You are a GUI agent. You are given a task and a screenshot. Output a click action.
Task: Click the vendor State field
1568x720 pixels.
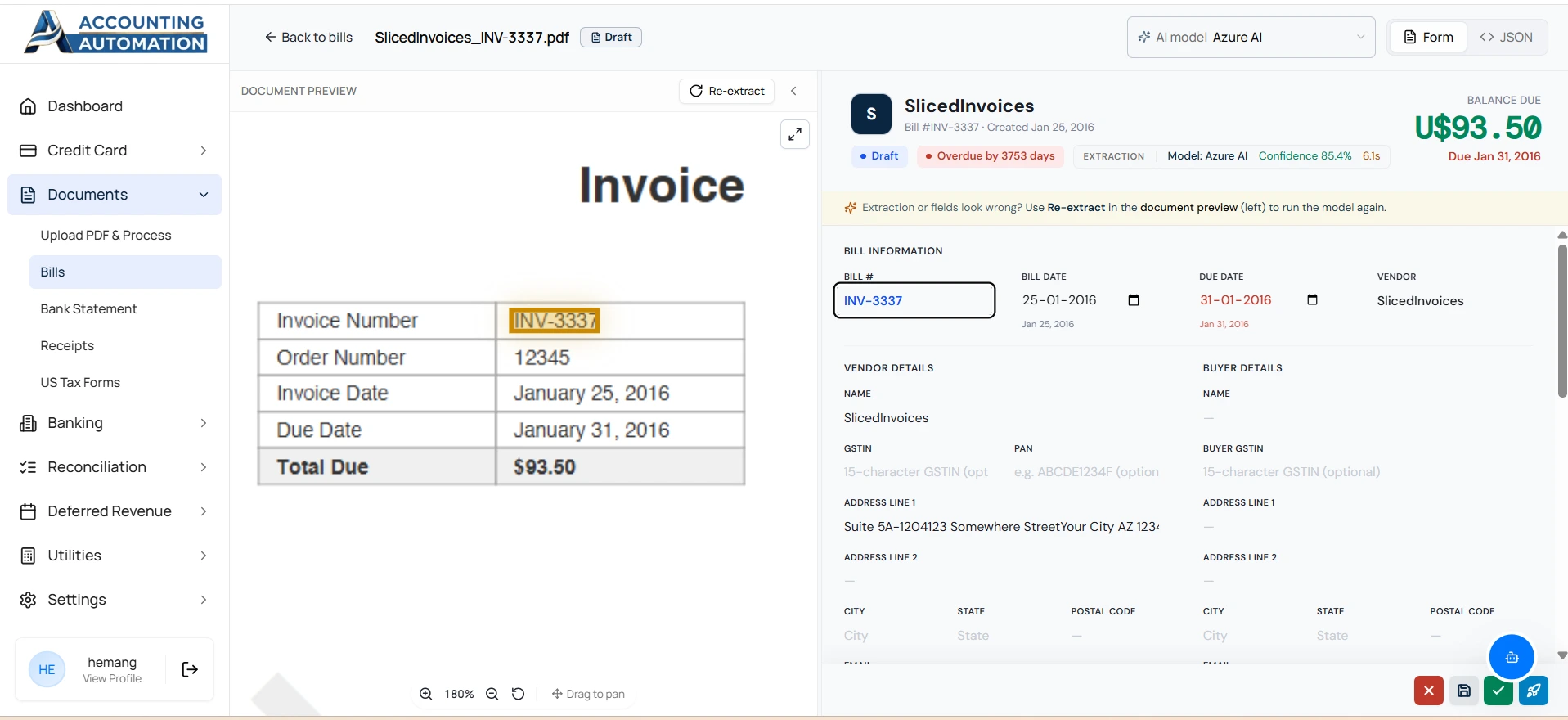click(x=1003, y=636)
